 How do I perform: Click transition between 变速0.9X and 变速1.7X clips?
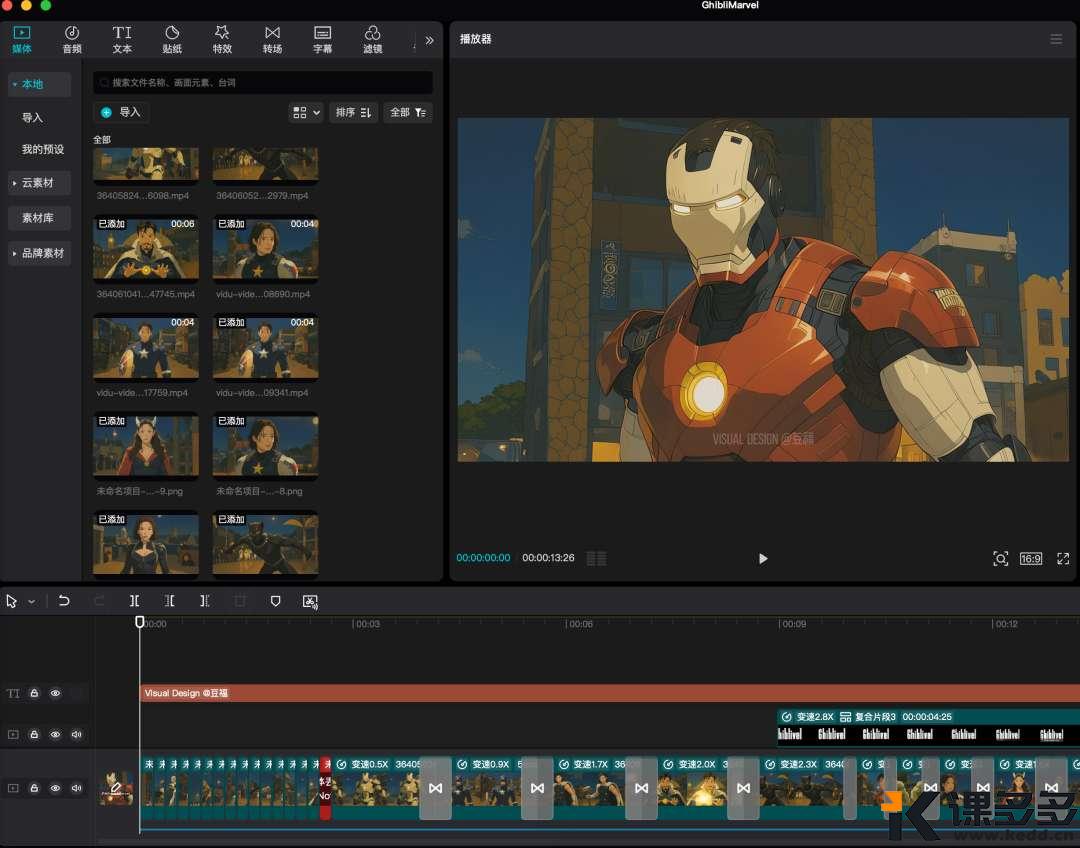[x=537, y=788]
